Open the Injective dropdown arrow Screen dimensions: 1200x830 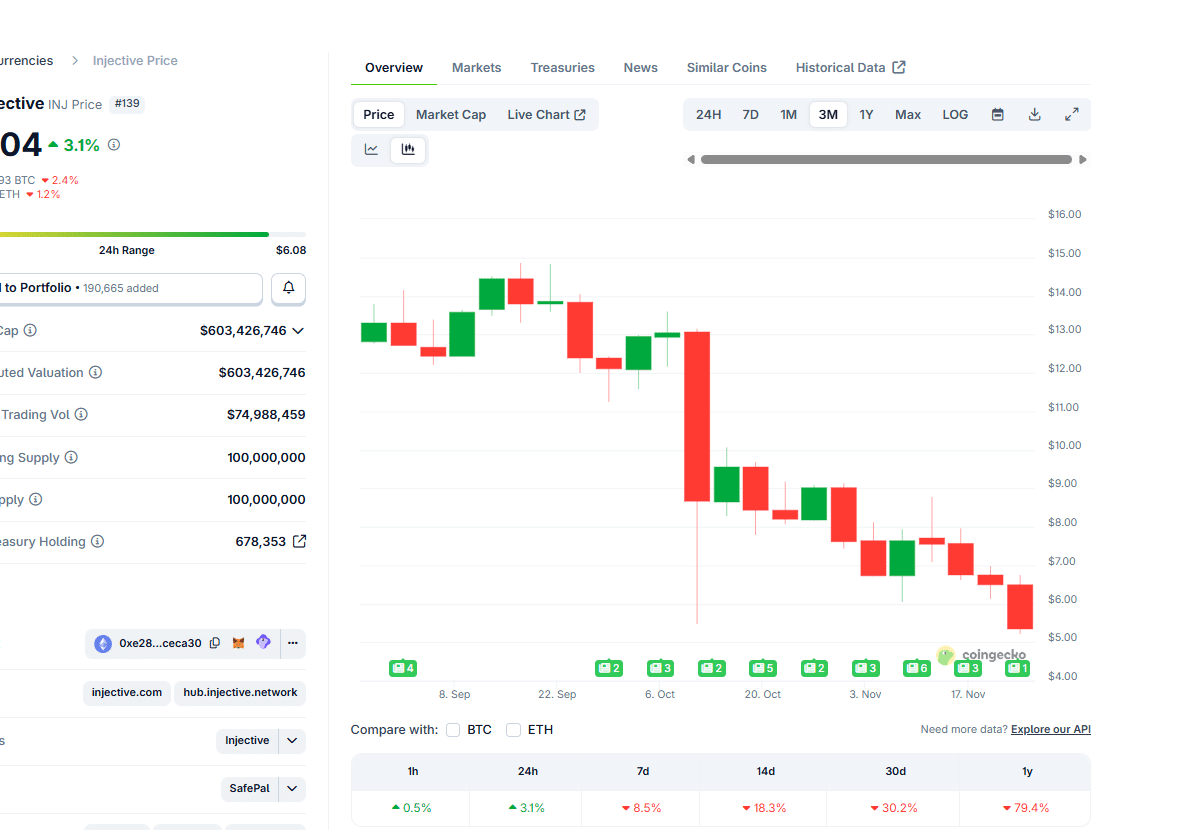[x=292, y=741]
